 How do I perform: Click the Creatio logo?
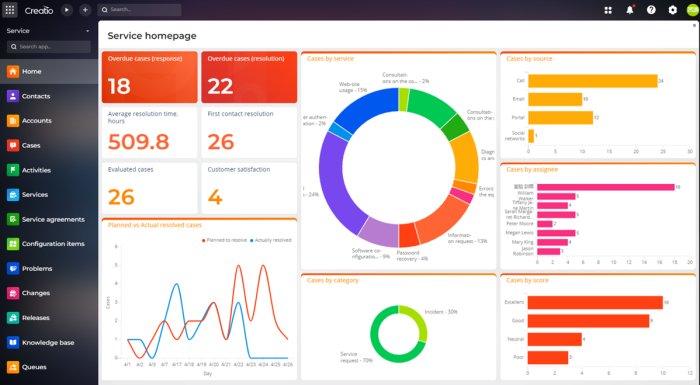pos(39,10)
